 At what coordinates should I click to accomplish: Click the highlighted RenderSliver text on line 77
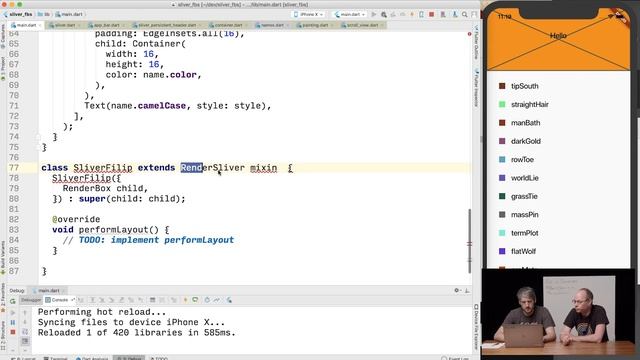[213, 168]
